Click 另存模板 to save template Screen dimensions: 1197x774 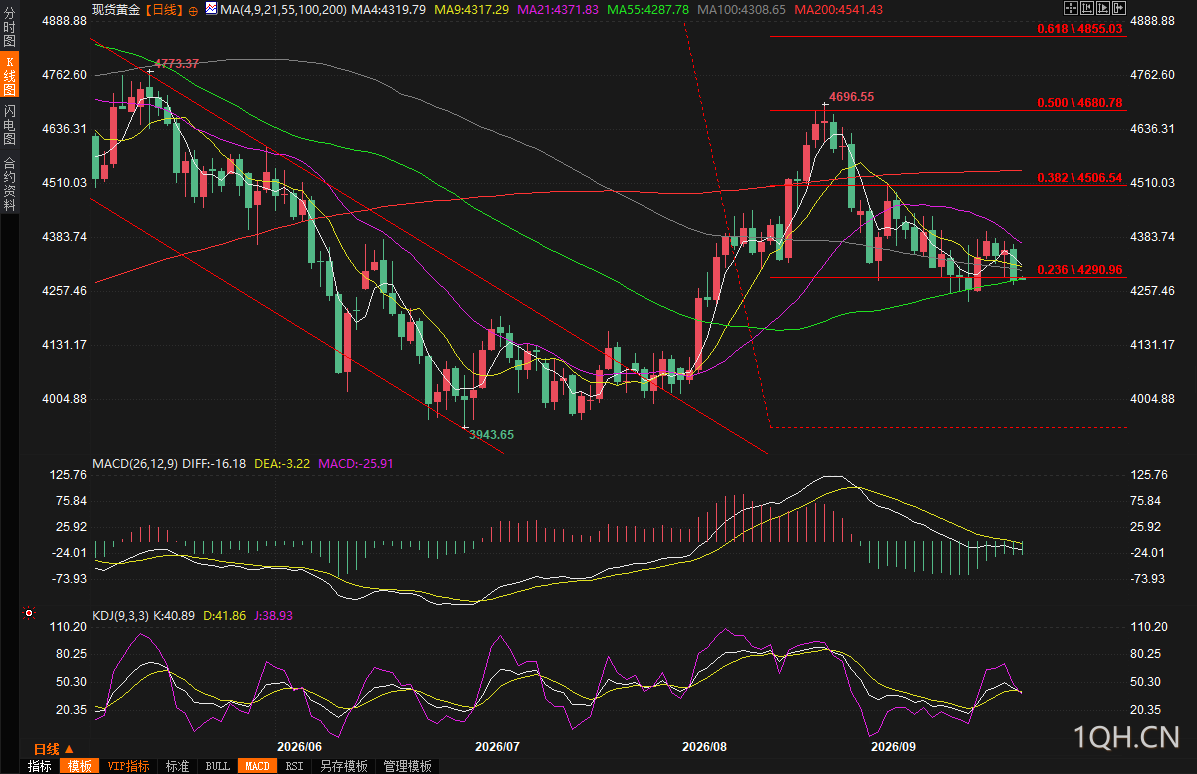(x=344, y=766)
